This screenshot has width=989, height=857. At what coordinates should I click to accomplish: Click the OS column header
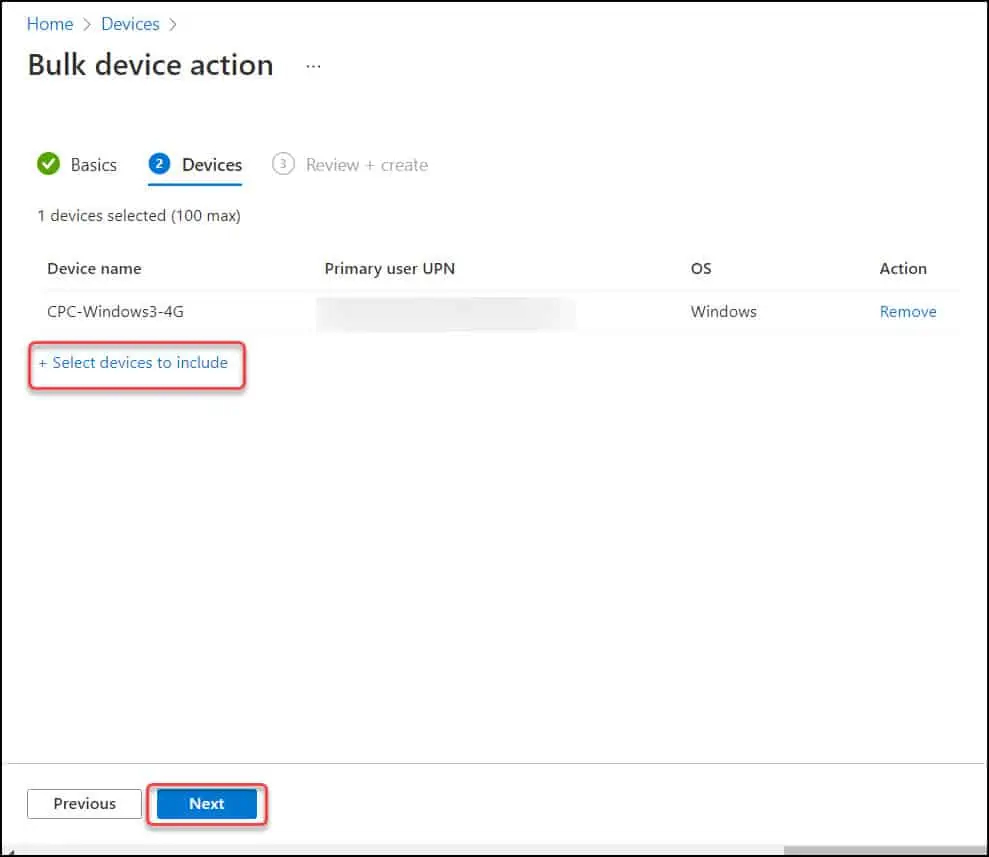pos(701,269)
